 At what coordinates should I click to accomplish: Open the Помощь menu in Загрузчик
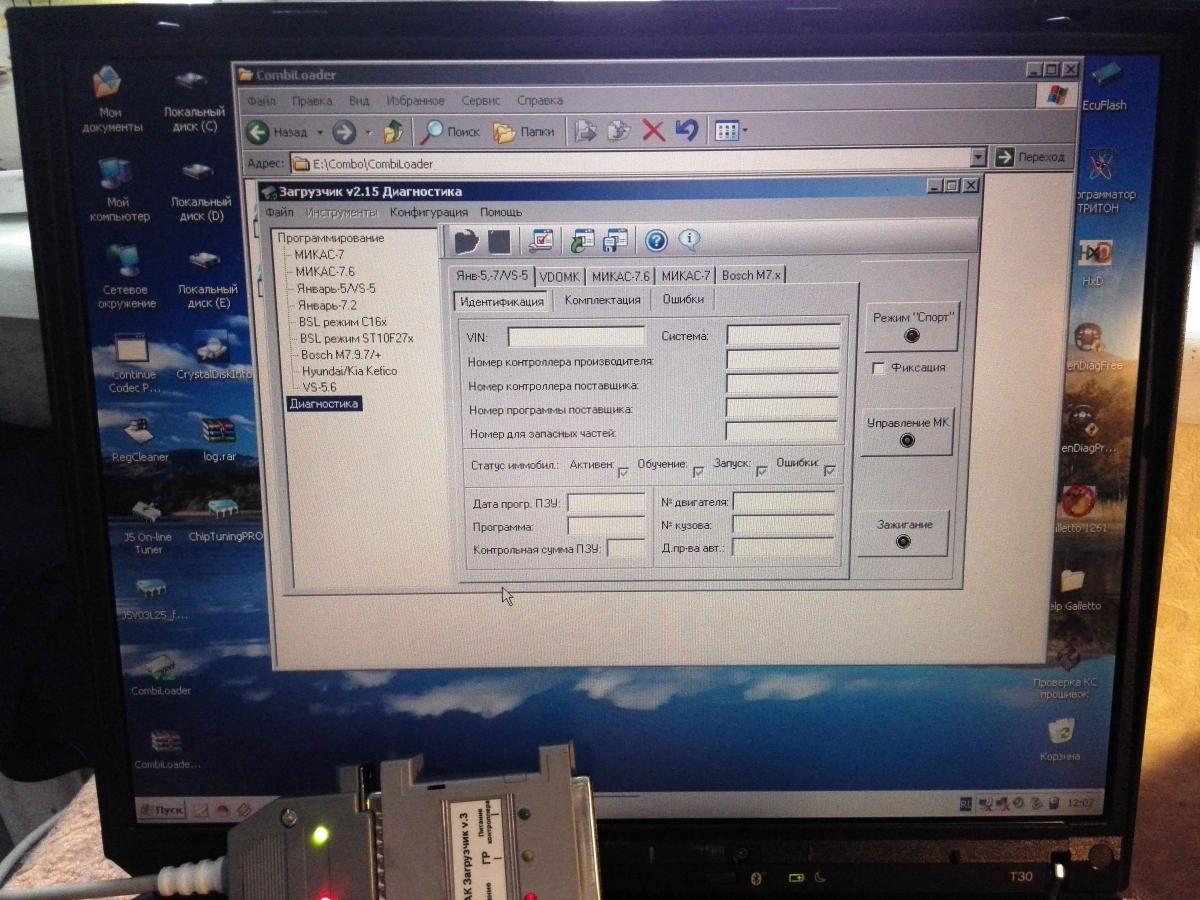click(501, 212)
